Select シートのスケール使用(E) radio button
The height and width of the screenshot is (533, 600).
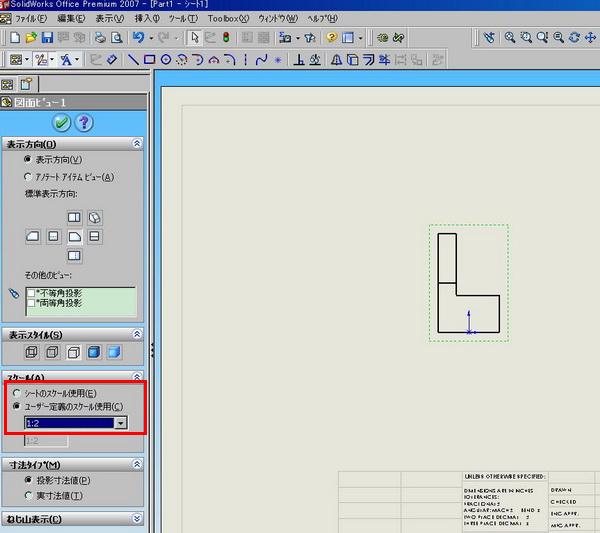click(x=16, y=393)
